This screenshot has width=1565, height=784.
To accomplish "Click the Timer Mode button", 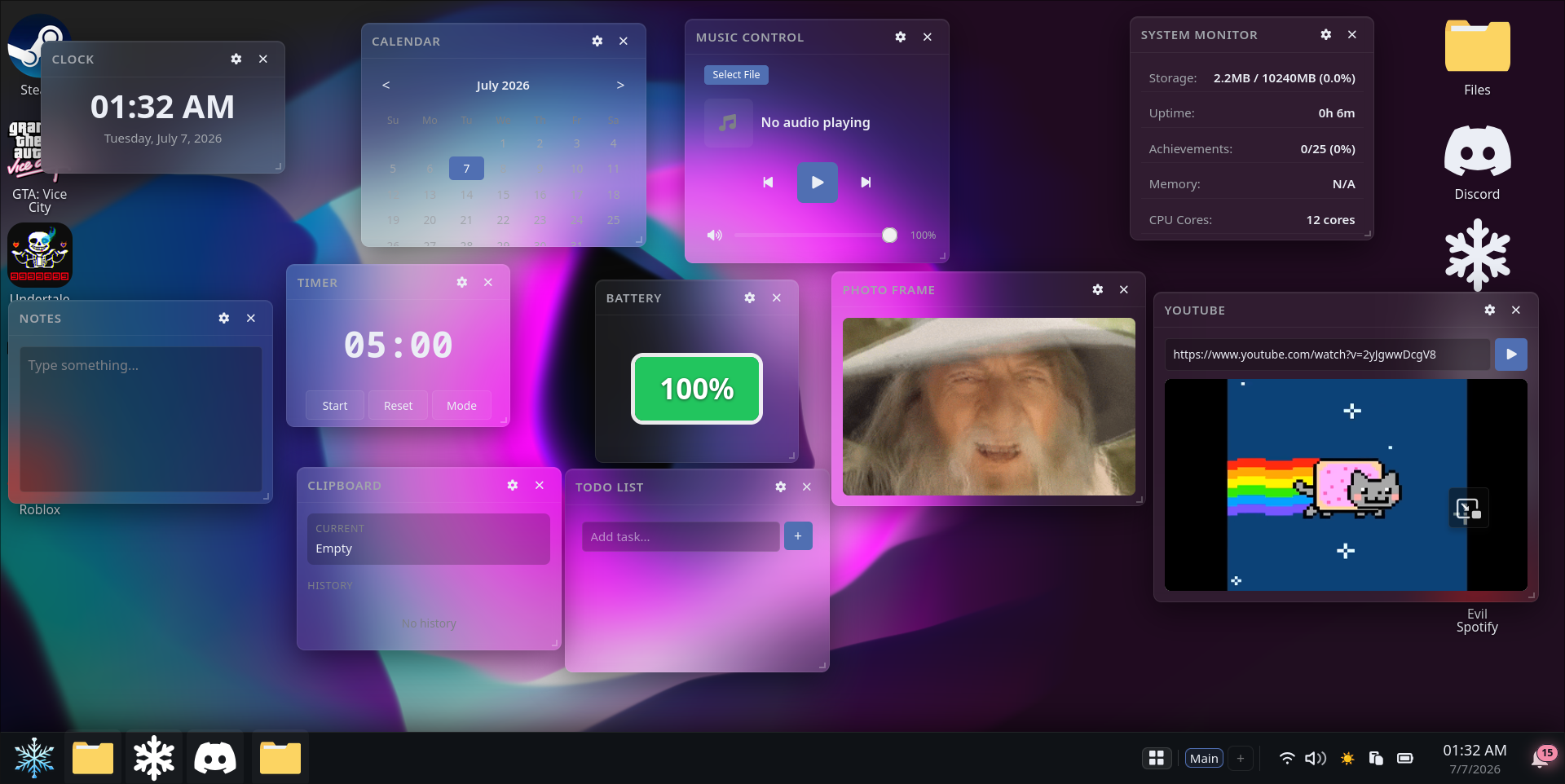I will [x=461, y=406].
